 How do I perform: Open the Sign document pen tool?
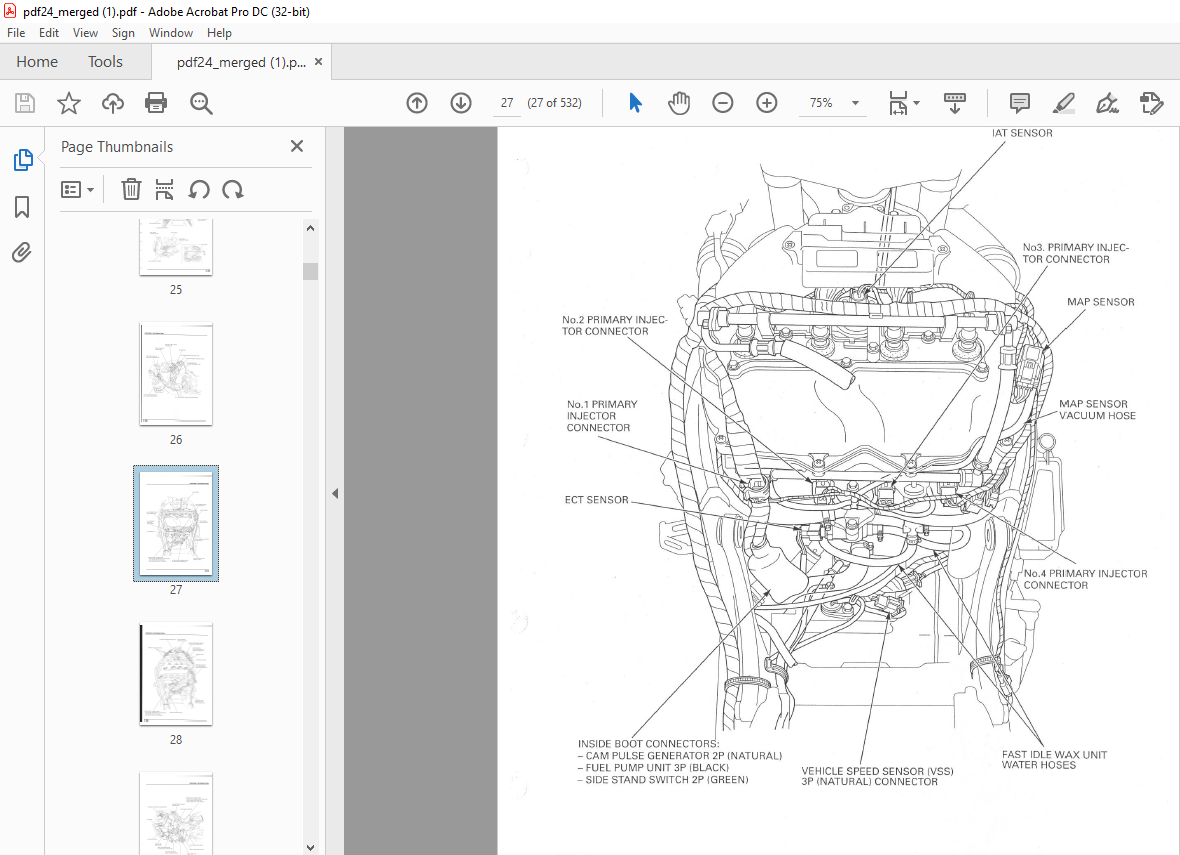pos(1107,103)
